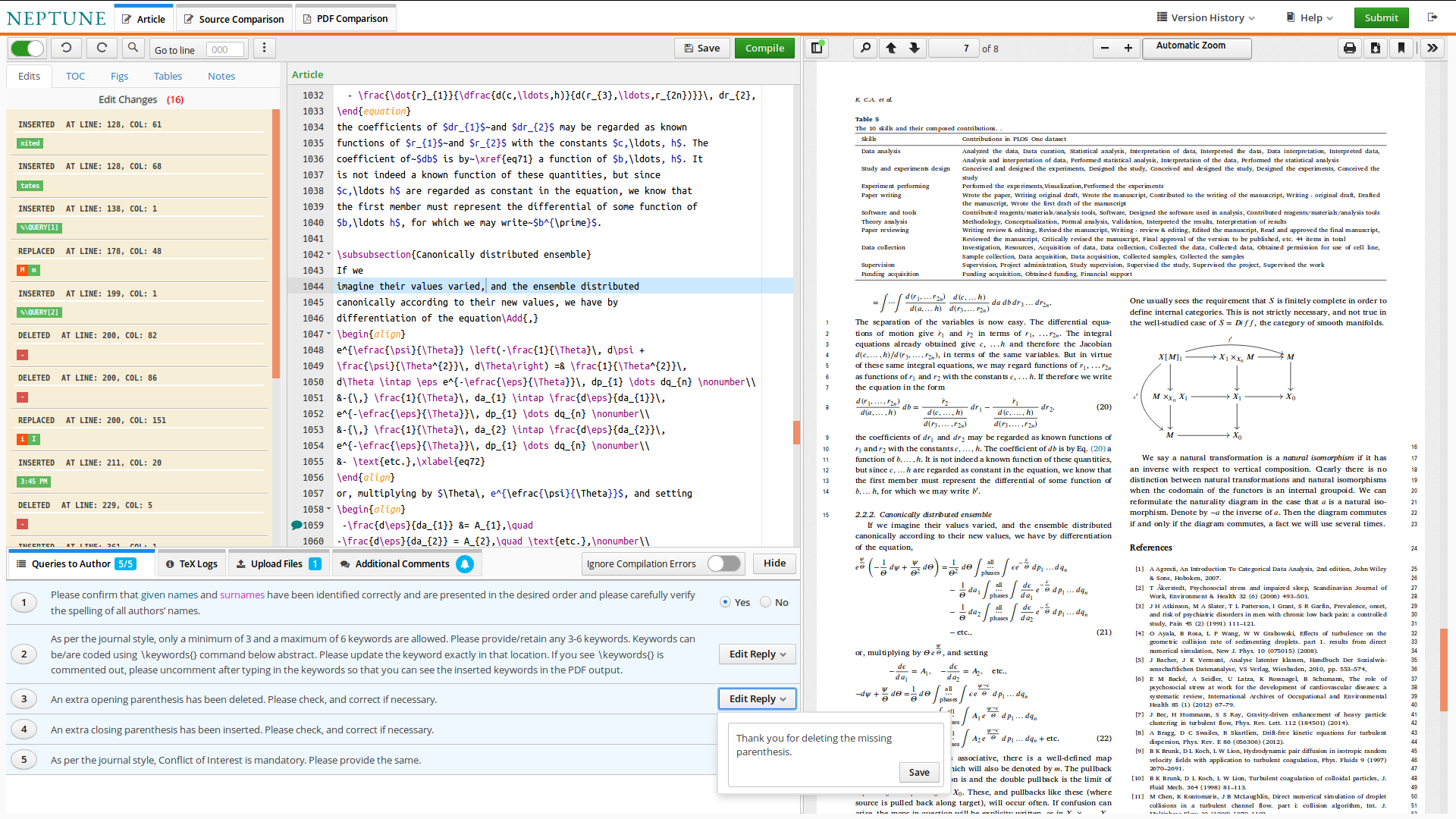Viewport: 1456px width, 819px height.
Task: Print the PDF with printer icon
Action: point(1349,49)
